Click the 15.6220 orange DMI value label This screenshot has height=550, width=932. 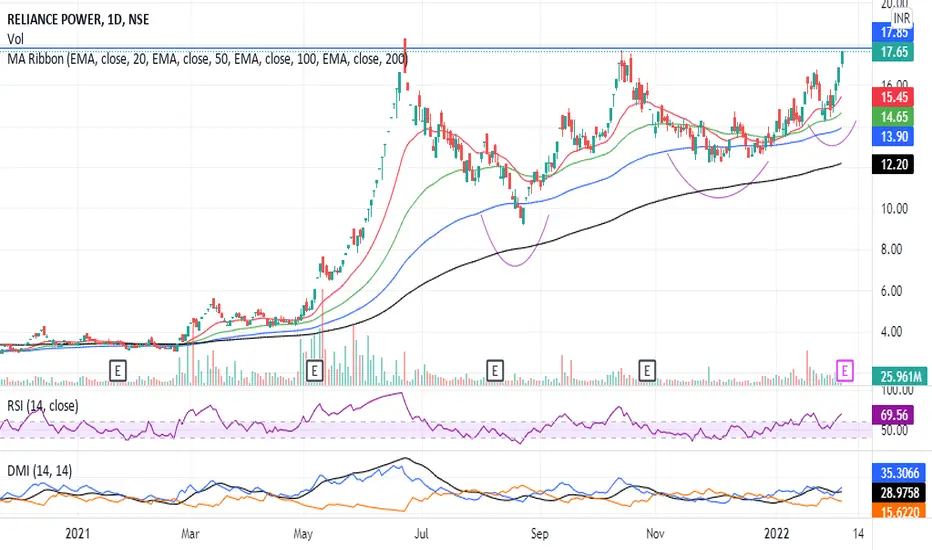click(899, 511)
